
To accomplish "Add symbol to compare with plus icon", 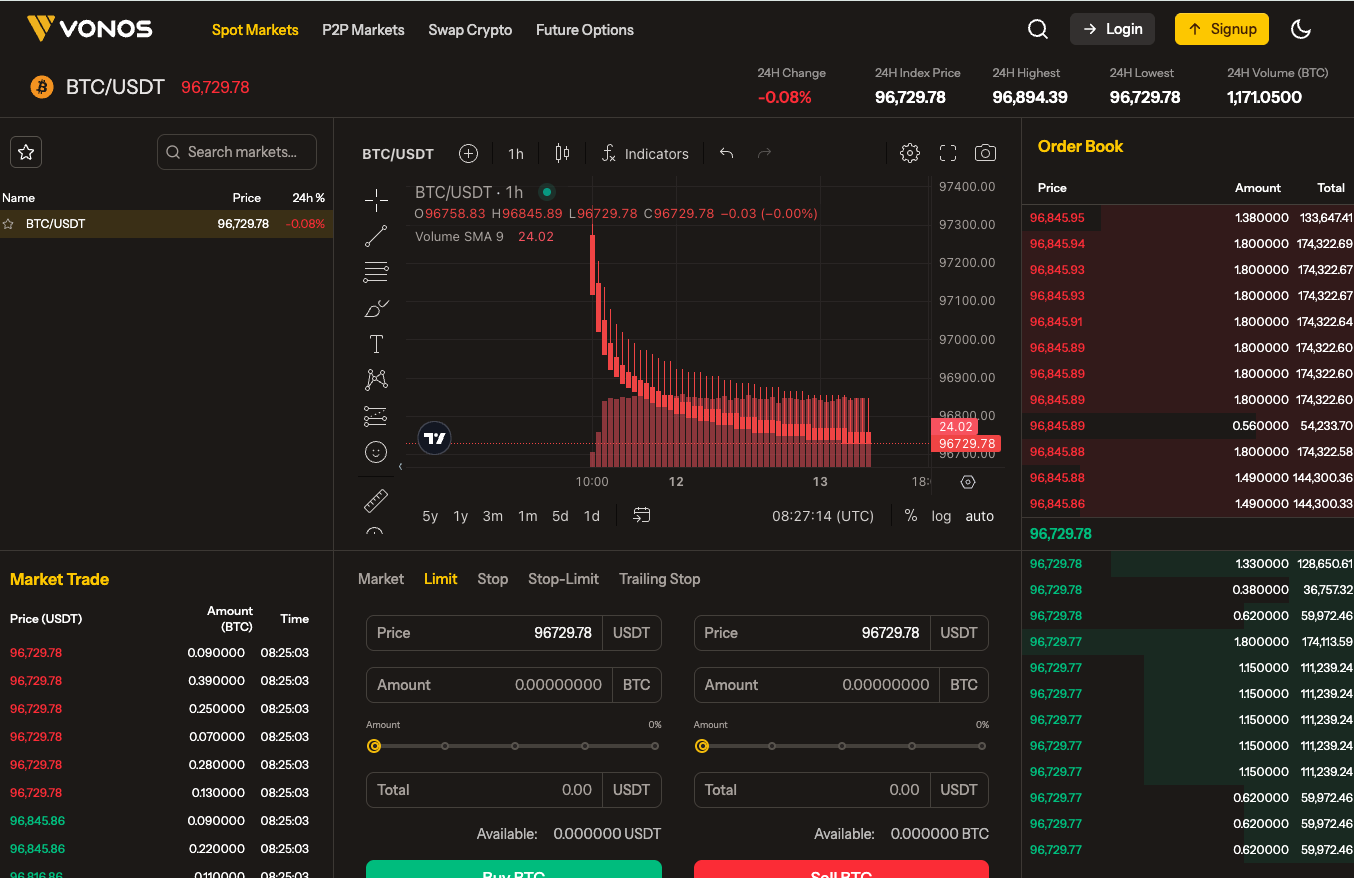I will 468,153.
